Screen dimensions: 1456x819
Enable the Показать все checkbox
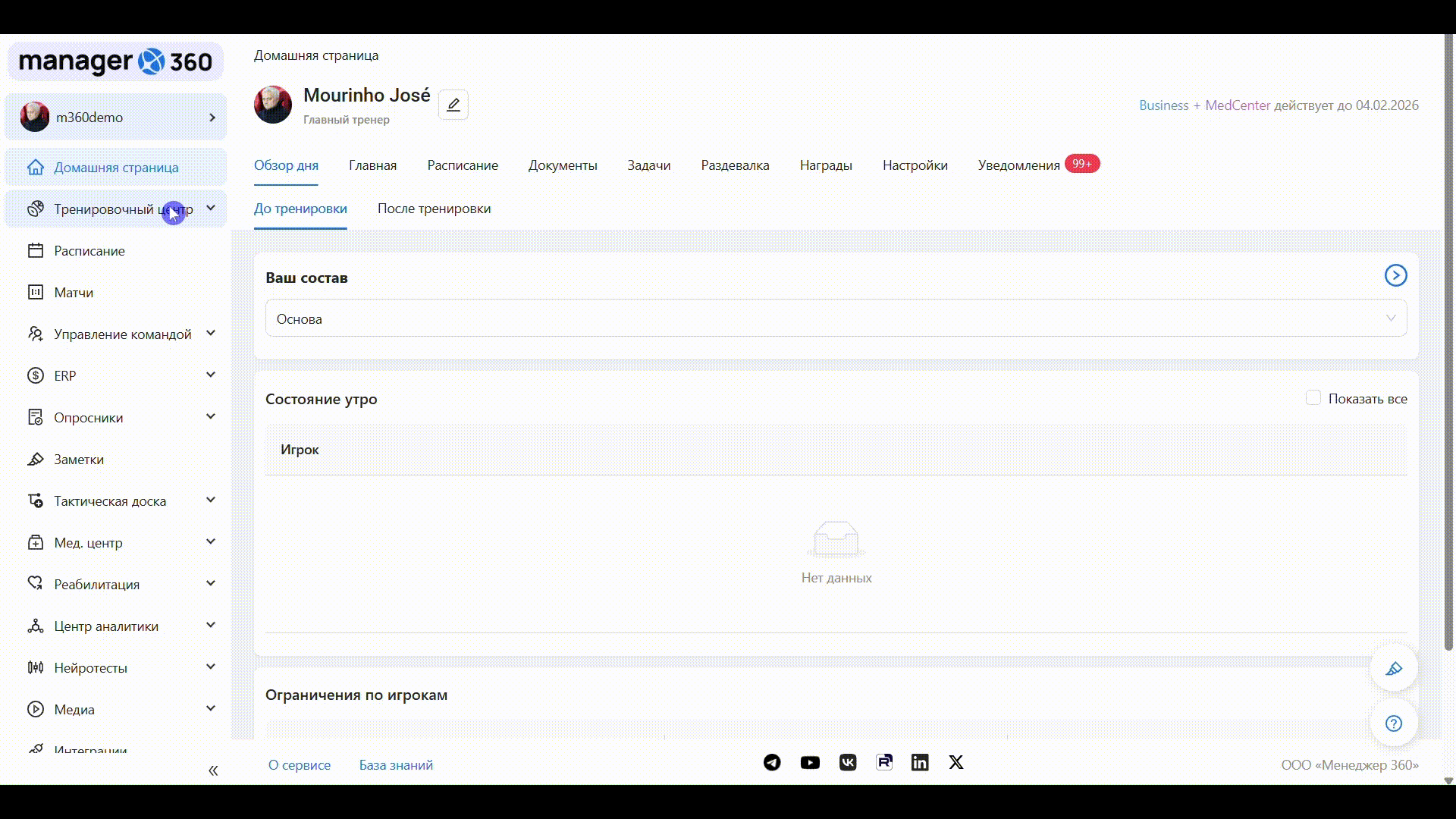1313,398
